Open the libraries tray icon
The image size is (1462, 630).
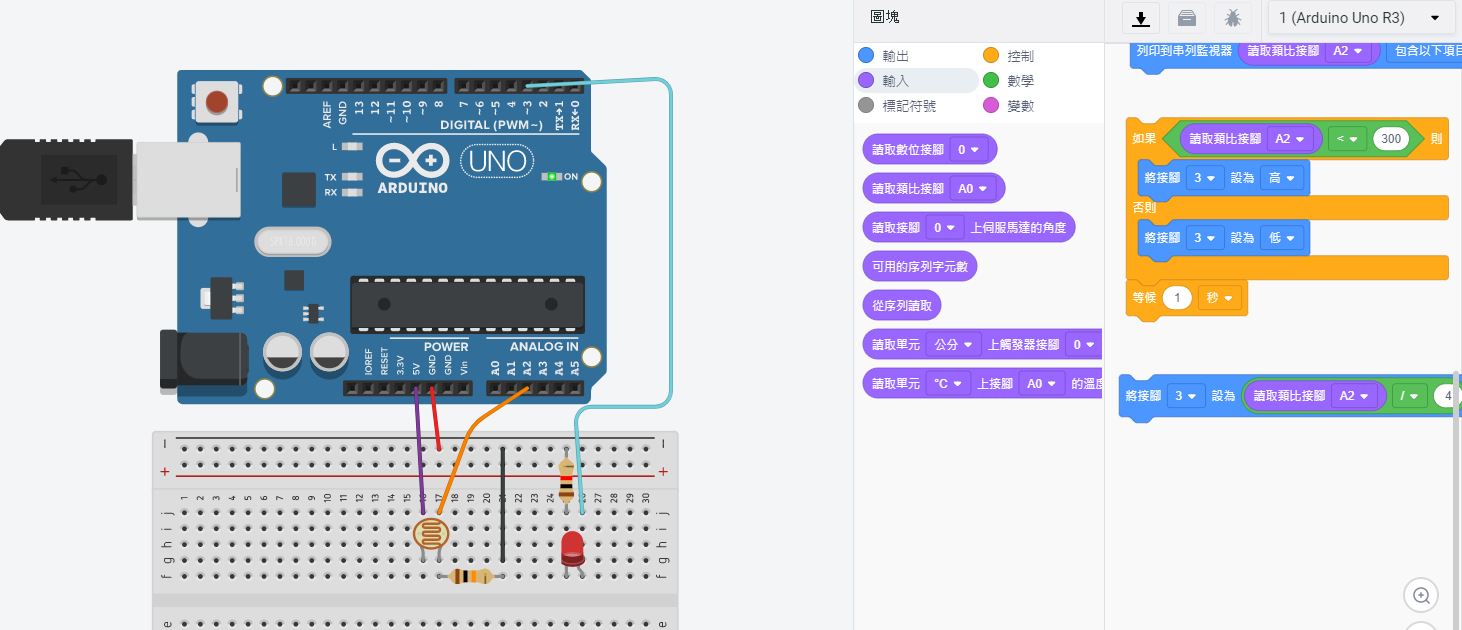pos(1186,18)
